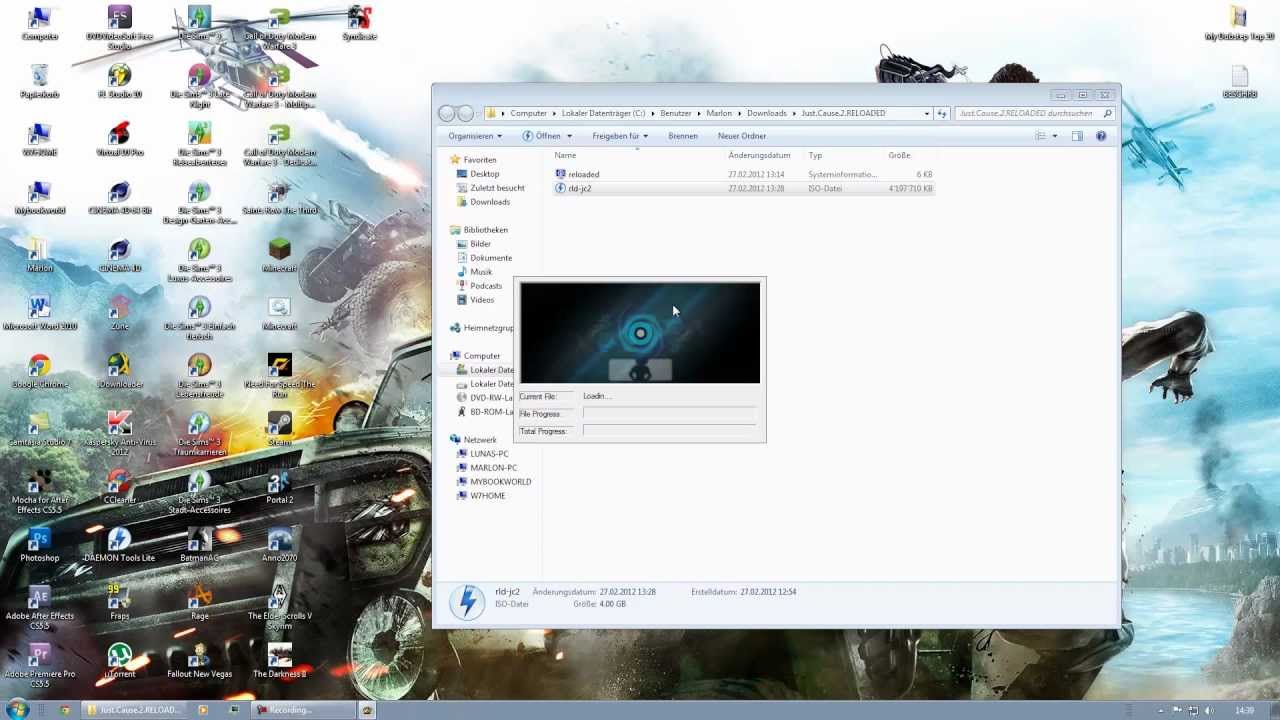Open the Adobe Premiere Pro CS5.5 shortcut

(x=39, y=666)
